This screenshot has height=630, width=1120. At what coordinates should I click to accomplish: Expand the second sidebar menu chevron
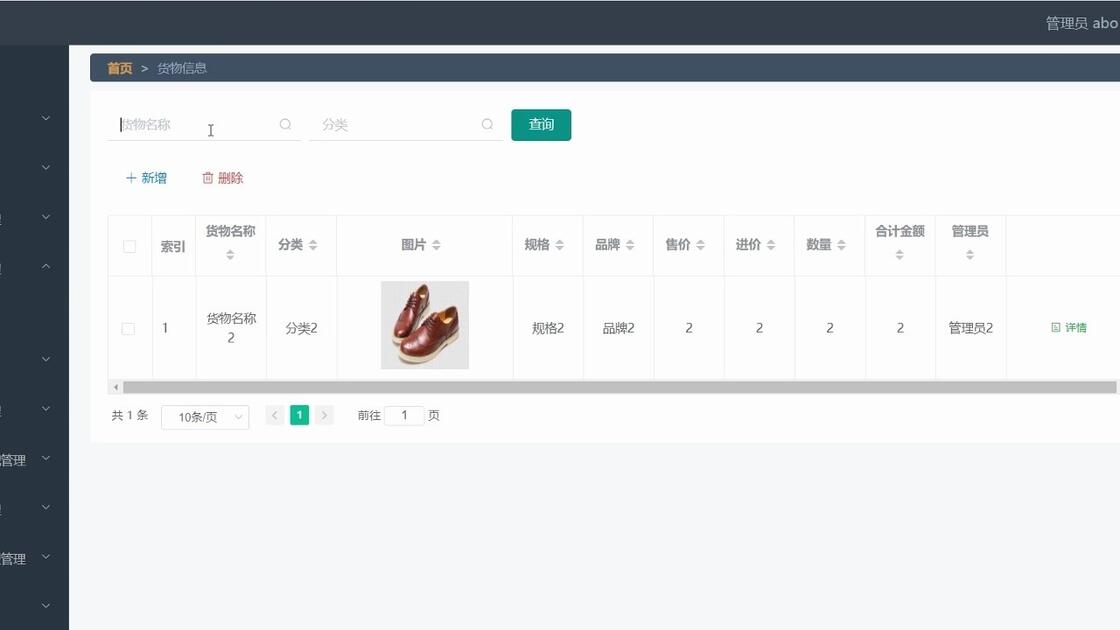coord(46,167)
